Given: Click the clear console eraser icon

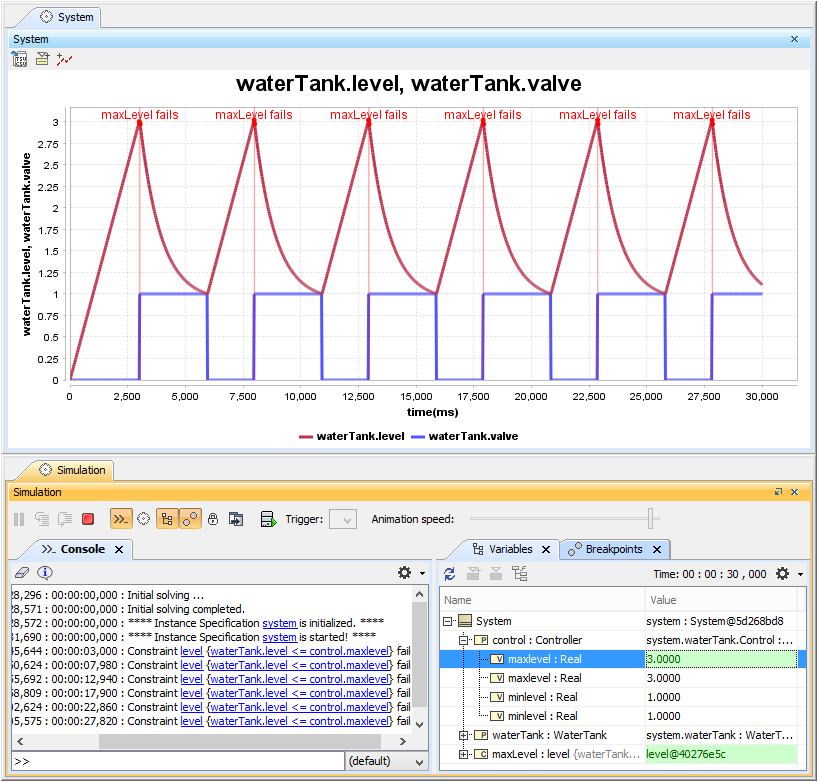Looking at the screenshot, I should click(x=22, y=573).
